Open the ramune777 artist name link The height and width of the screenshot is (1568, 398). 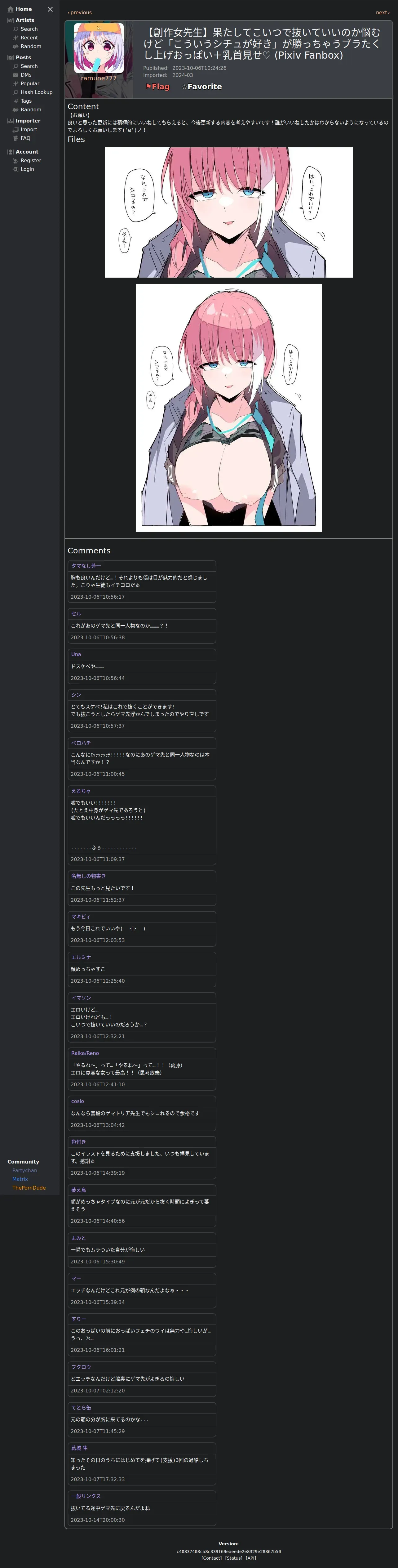99,78
